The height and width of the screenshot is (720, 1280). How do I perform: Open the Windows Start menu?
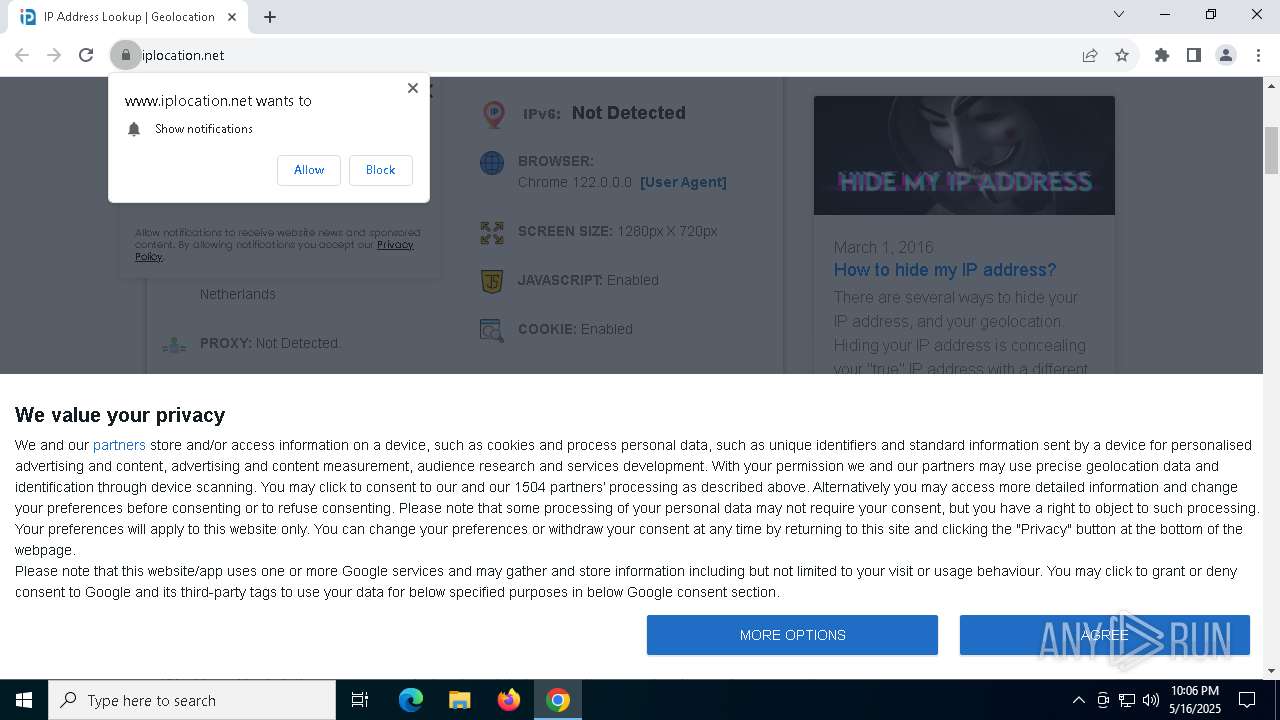24,700
